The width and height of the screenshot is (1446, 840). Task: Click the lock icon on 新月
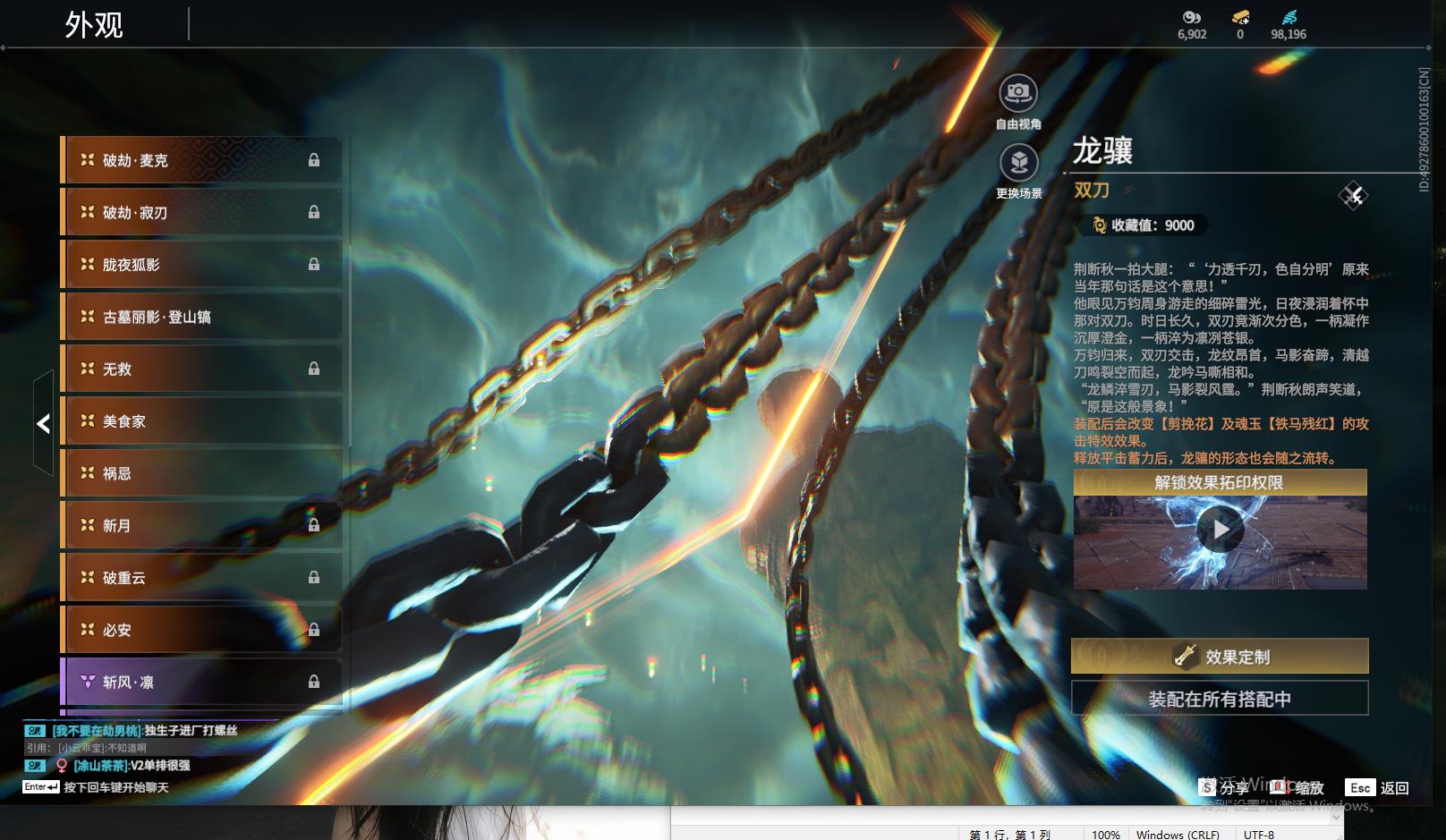point(314,525)
